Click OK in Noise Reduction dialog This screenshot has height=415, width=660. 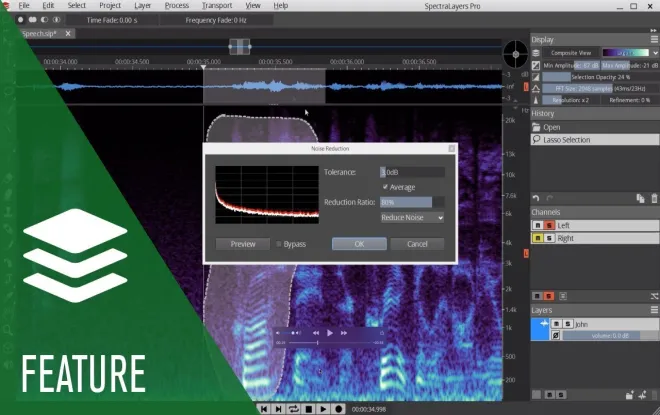359,244
